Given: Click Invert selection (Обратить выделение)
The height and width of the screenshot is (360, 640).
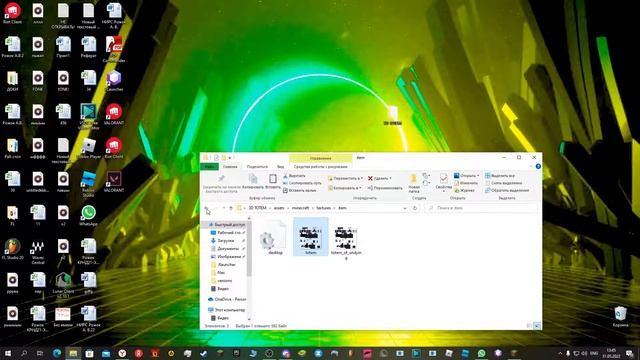Looking at the screenshot, I should [x=507, y=190].
